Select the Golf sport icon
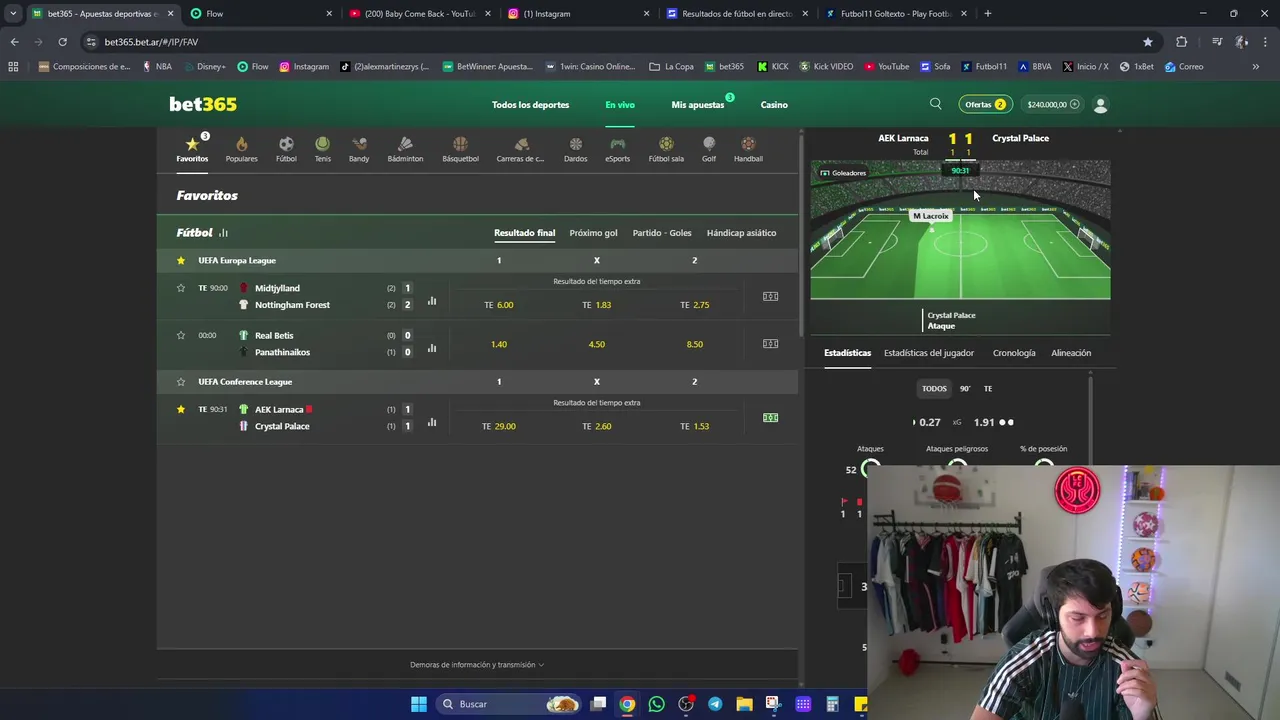 click(x=709, y=149)
